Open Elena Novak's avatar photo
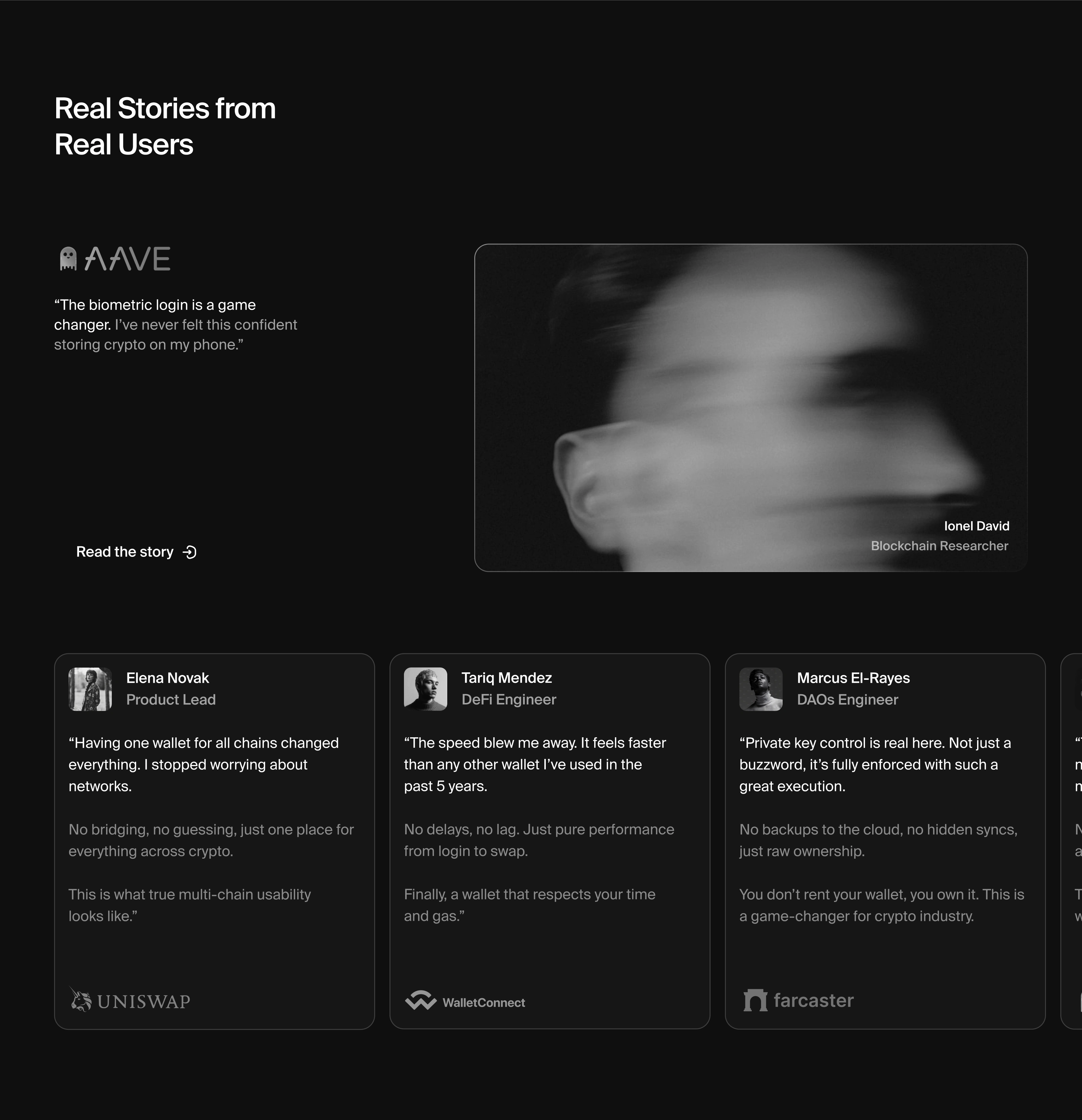Image resolution: width=1082 pixels, height=1120 pixels. click(90, 689)
